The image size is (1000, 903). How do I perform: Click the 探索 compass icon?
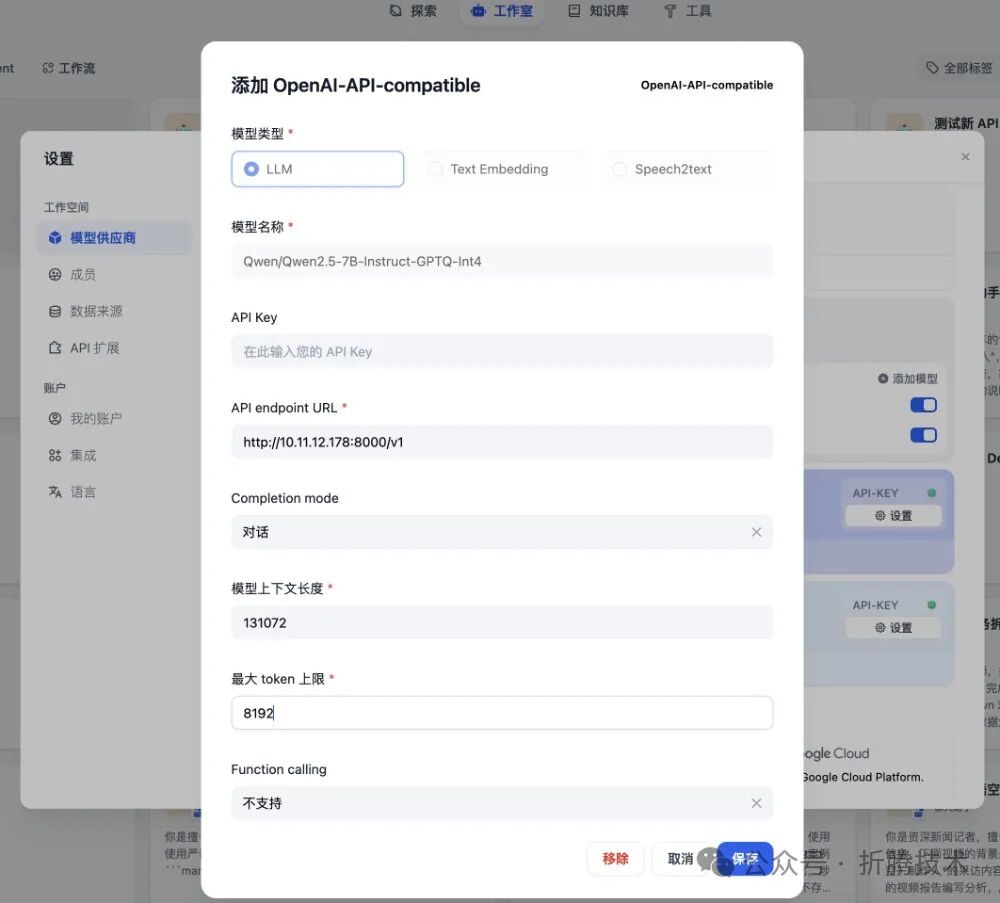click(396, 11)
